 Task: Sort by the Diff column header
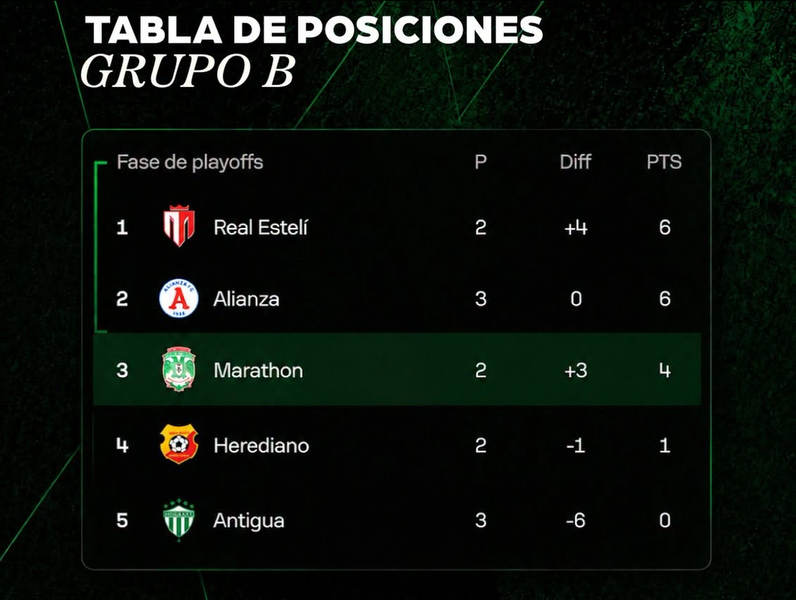576,162
